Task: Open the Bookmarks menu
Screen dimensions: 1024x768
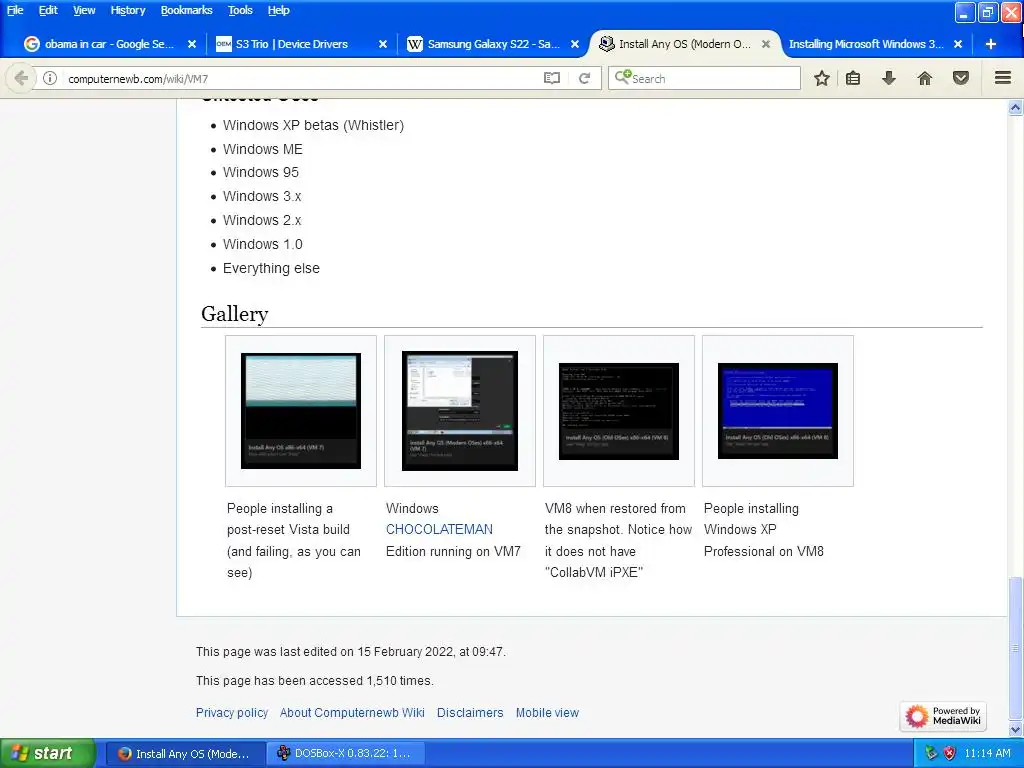Action: point(186,10)
